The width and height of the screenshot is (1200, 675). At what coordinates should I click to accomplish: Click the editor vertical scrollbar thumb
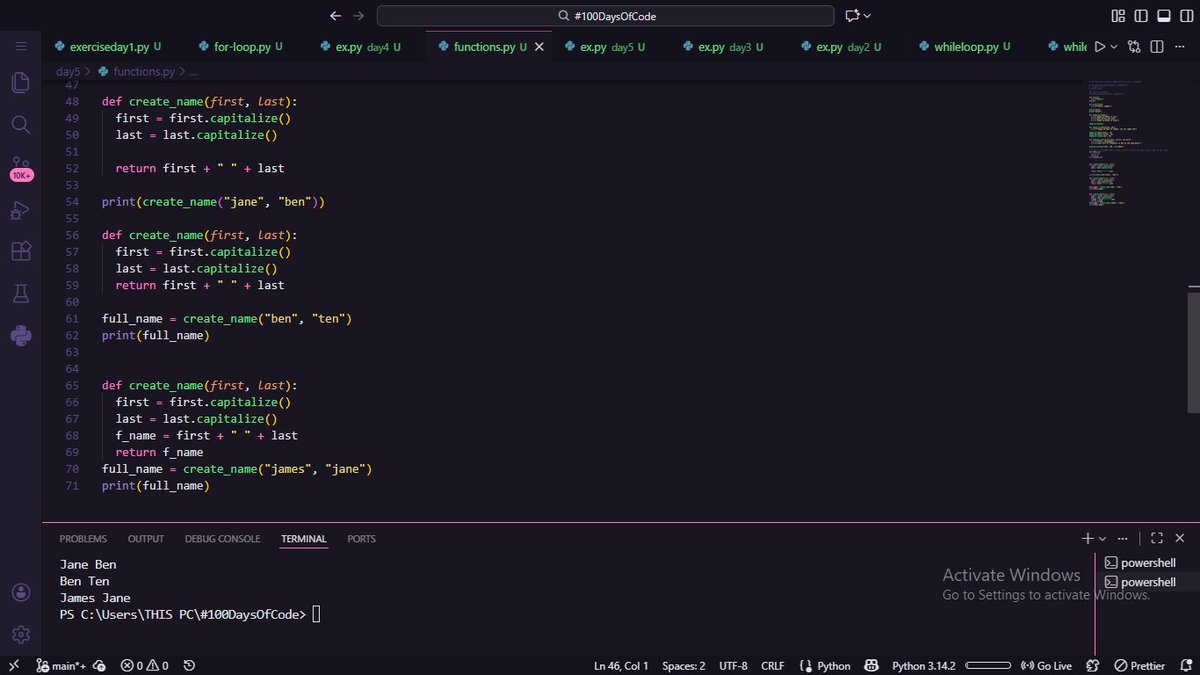pyautogui.click(x=1193, y=352)
